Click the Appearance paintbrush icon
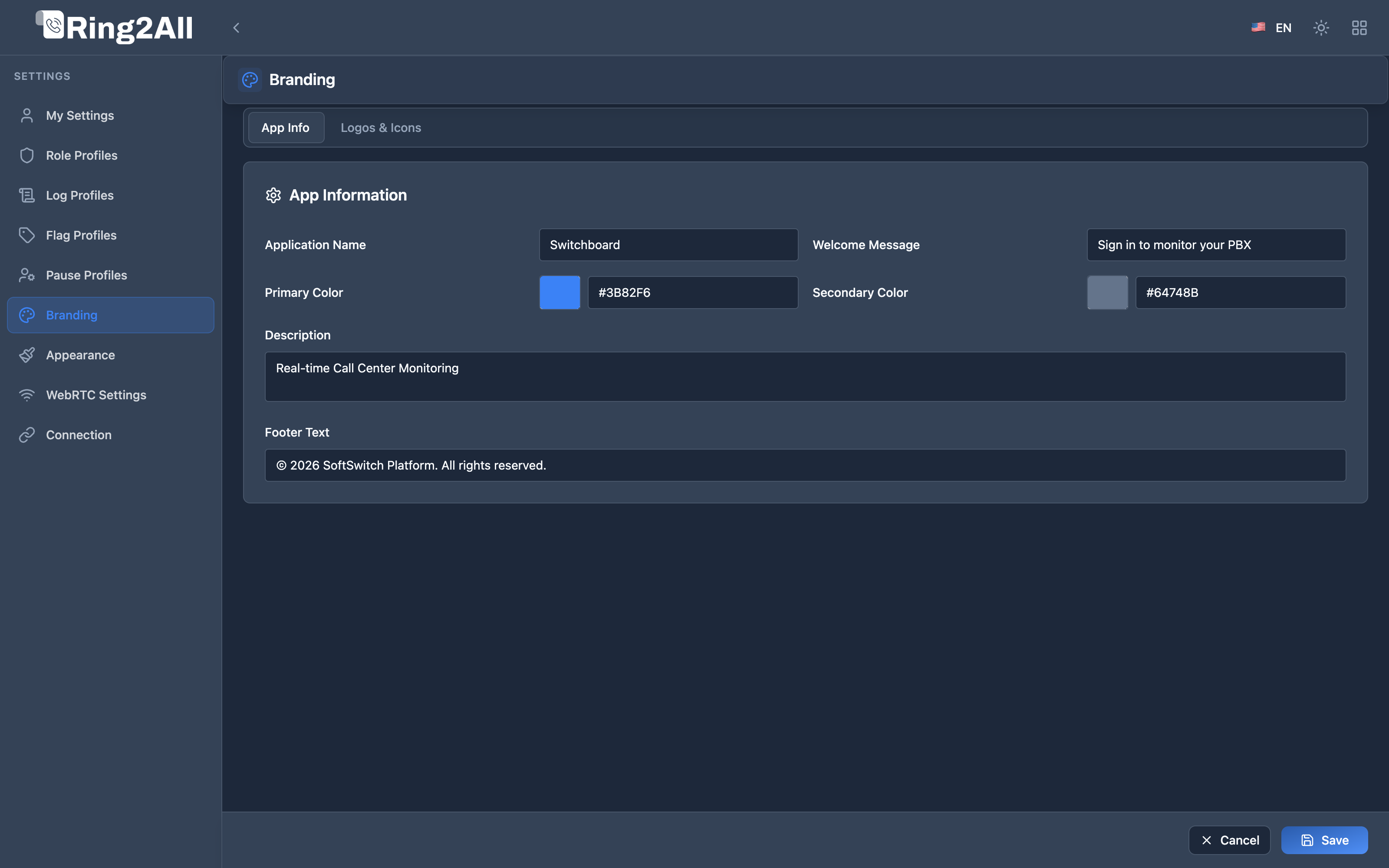The width and height of the screenshot is (1389, 868). point(27,355)
